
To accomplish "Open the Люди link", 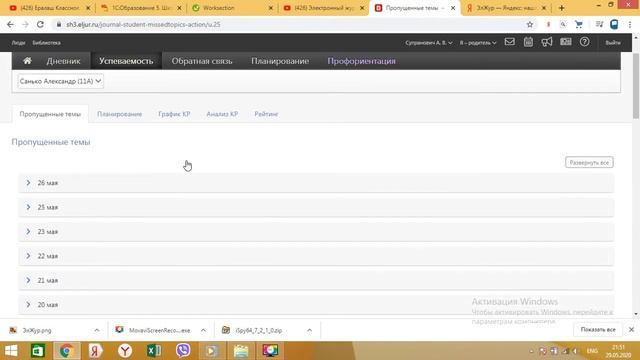I will [18, 42].
